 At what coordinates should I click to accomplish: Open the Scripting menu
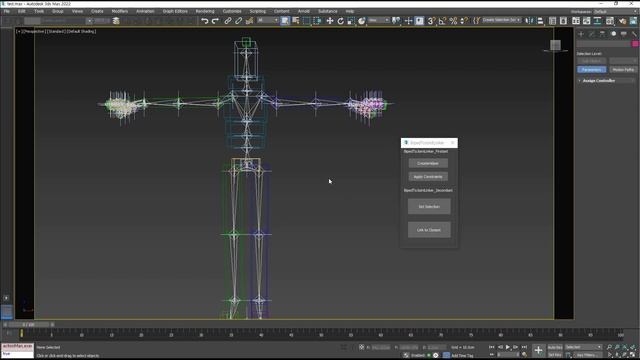point(258,11)
